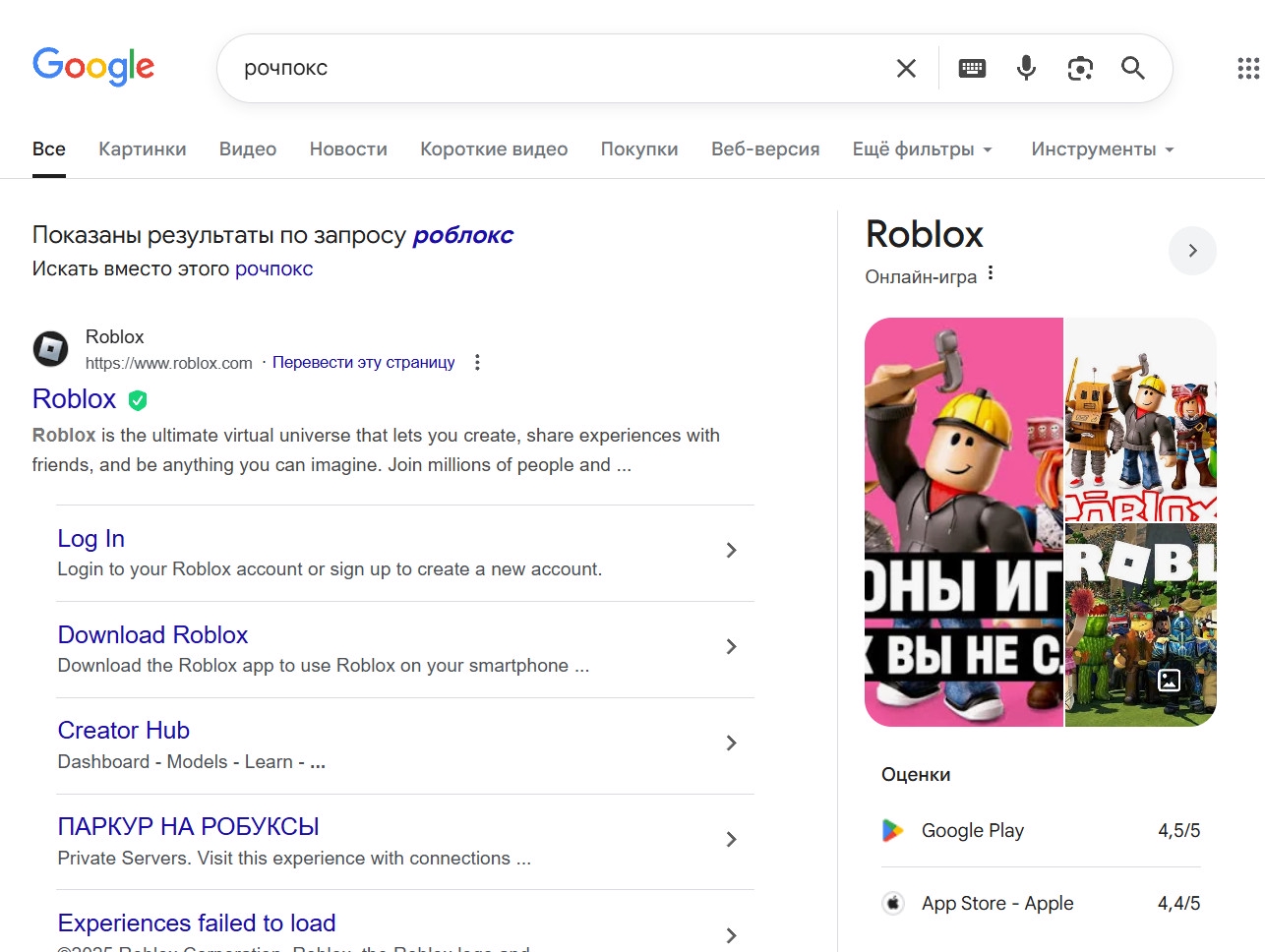Screen dimensions: 1265x952
Task: Switch to the Новости tab
Action: 348,149
